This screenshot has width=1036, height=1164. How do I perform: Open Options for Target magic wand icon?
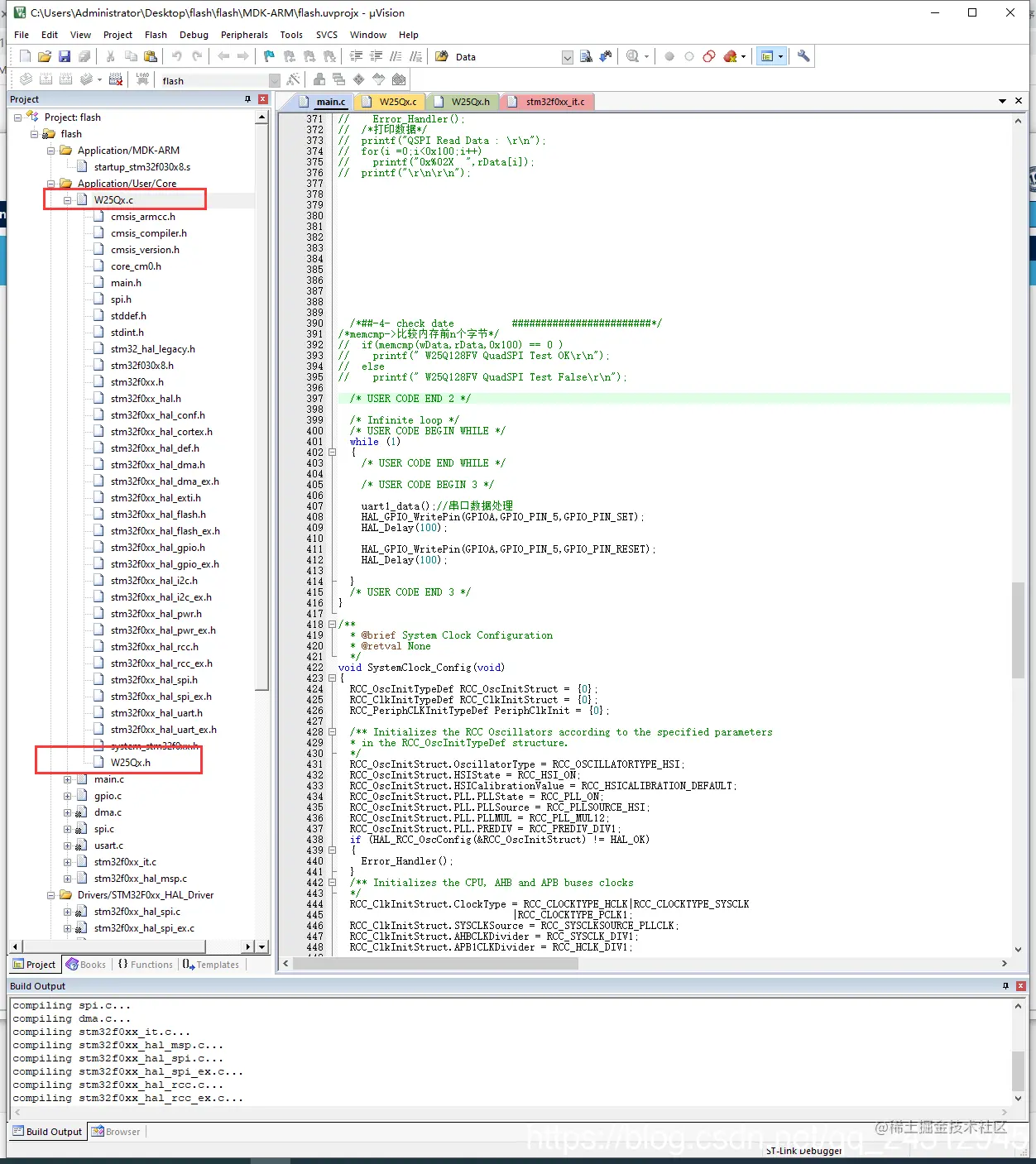(x=293, y=79)
